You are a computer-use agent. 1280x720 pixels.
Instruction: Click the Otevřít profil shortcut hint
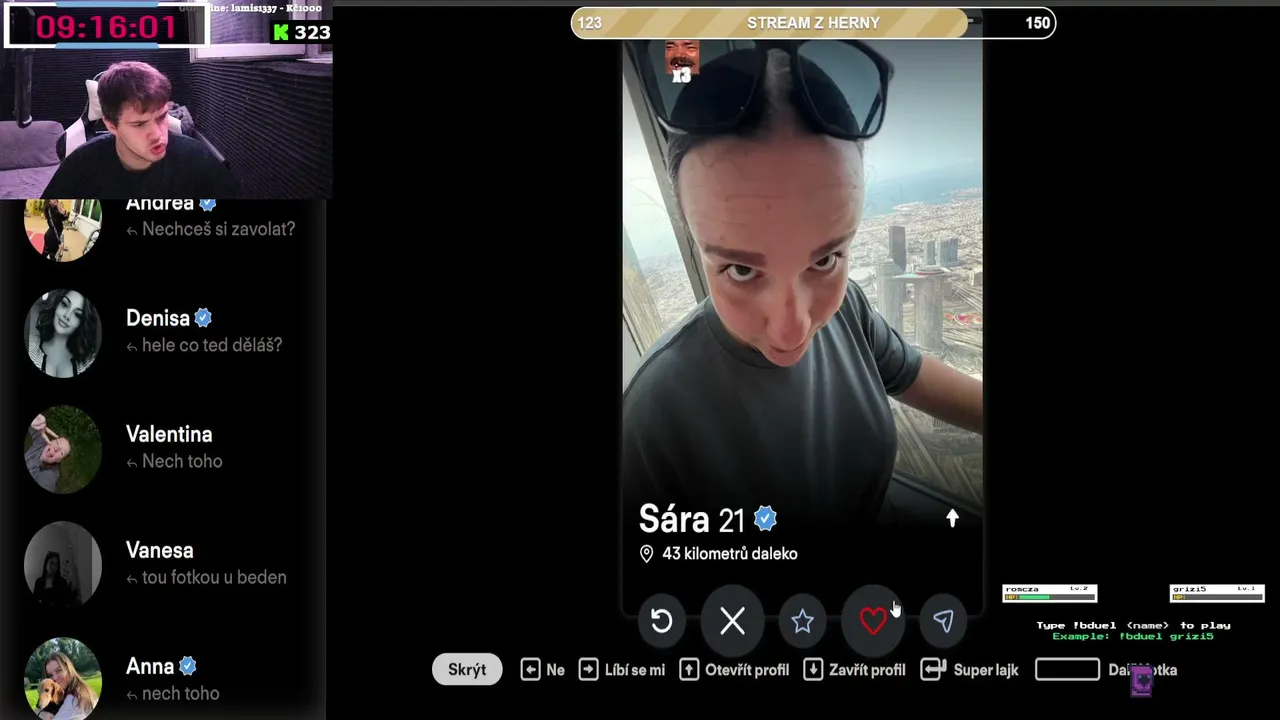734,670
